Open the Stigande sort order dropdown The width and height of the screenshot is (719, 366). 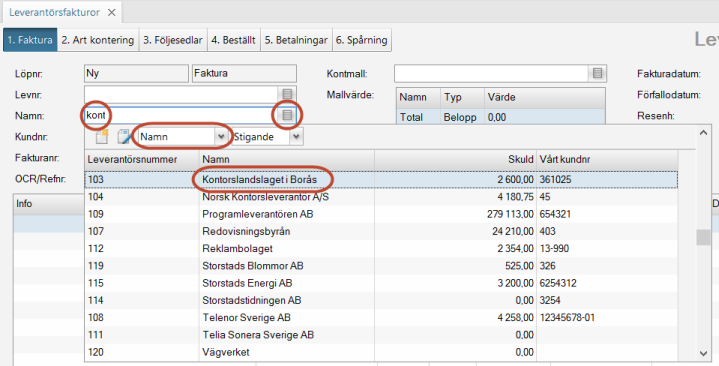[296, 137]
